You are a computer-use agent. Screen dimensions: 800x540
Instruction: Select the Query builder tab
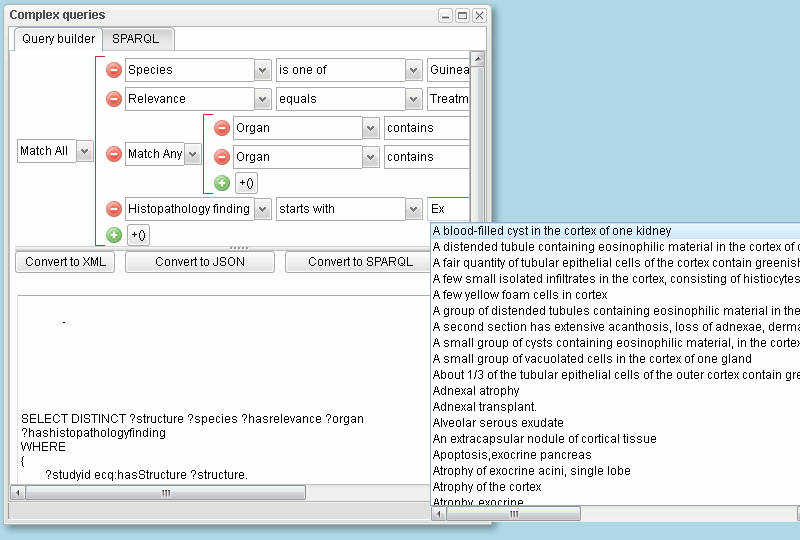(x=59, y=39)
